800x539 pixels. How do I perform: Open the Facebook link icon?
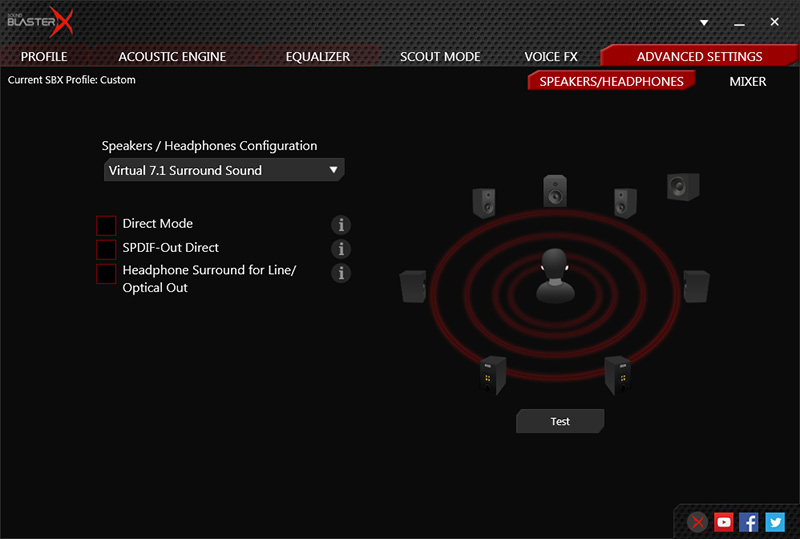pyautogui.click(x=749, y=521)
